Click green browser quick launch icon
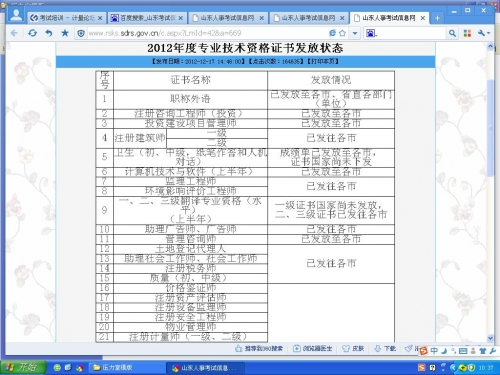The width and height of the screenshot is (500, 375). pos(57,368)
